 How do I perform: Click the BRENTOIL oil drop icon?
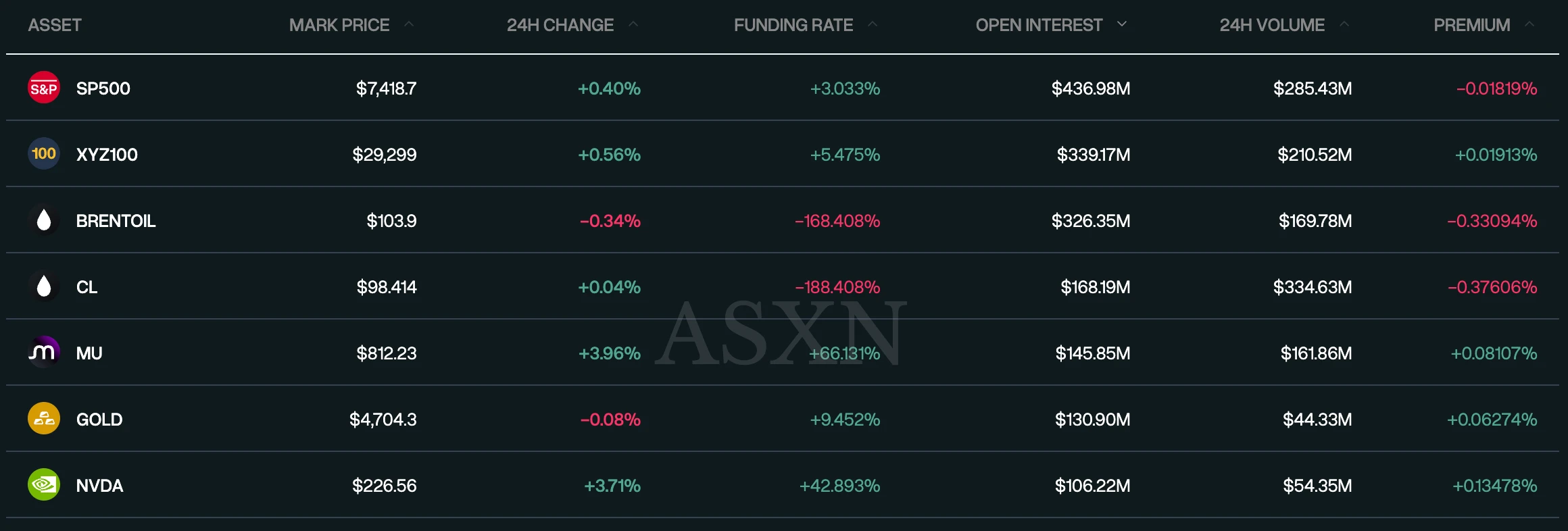[x=44, y=220]
